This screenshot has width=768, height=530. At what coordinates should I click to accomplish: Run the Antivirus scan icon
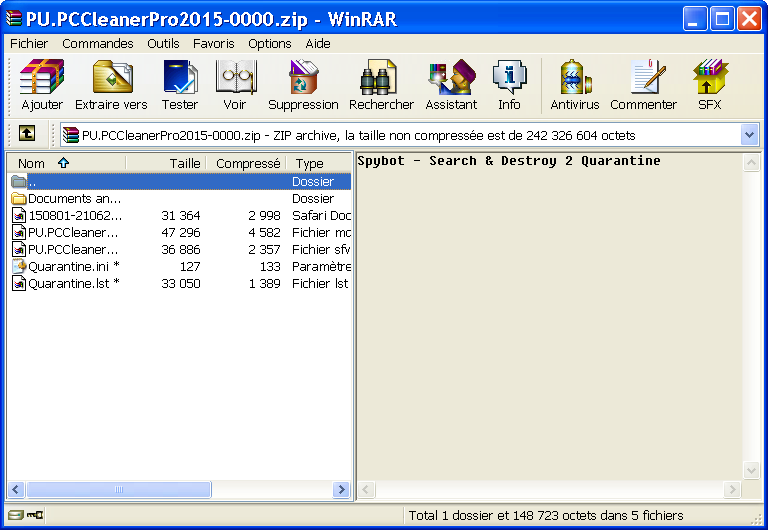pyautogui.click(x=576, y=77)
